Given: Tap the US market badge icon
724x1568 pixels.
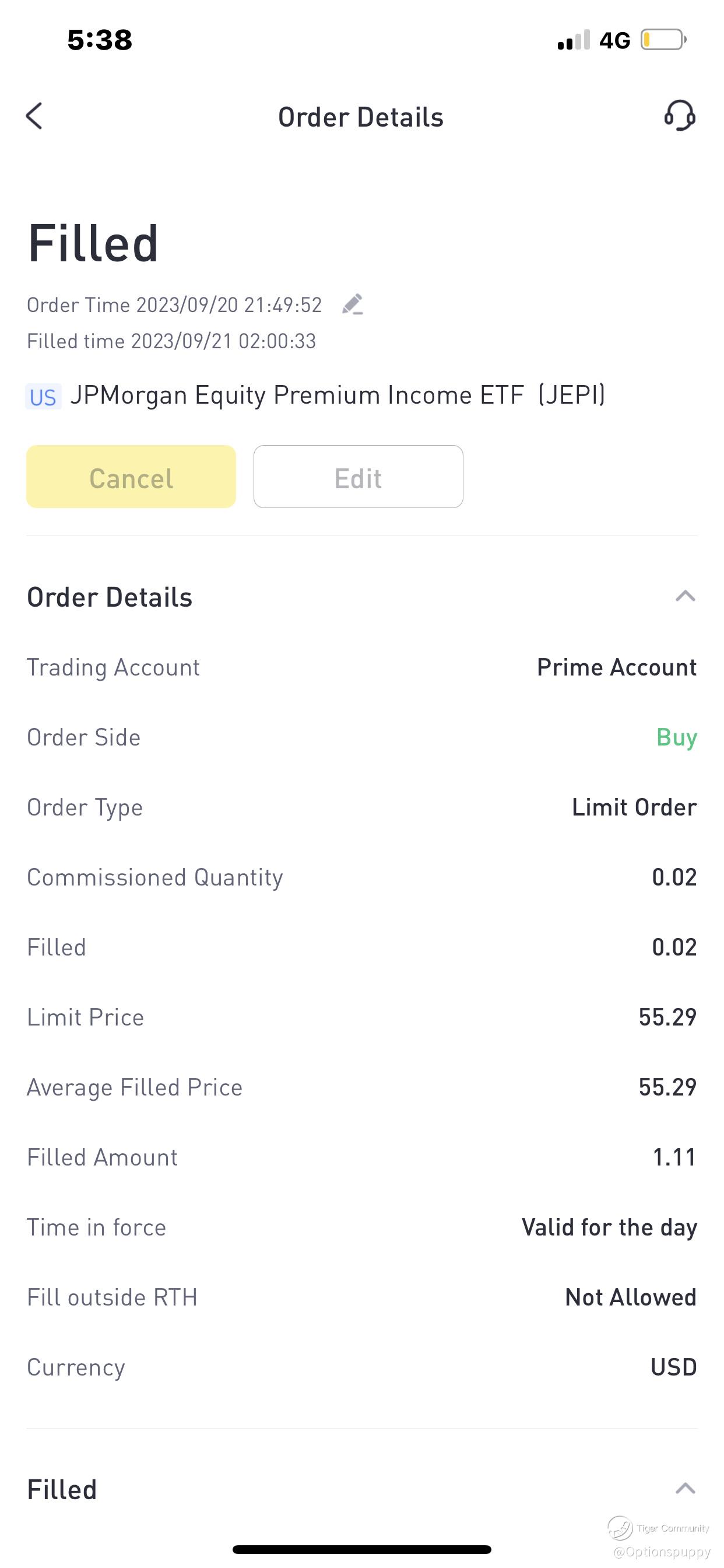Looking at the screenshot, I should point(43,397).
